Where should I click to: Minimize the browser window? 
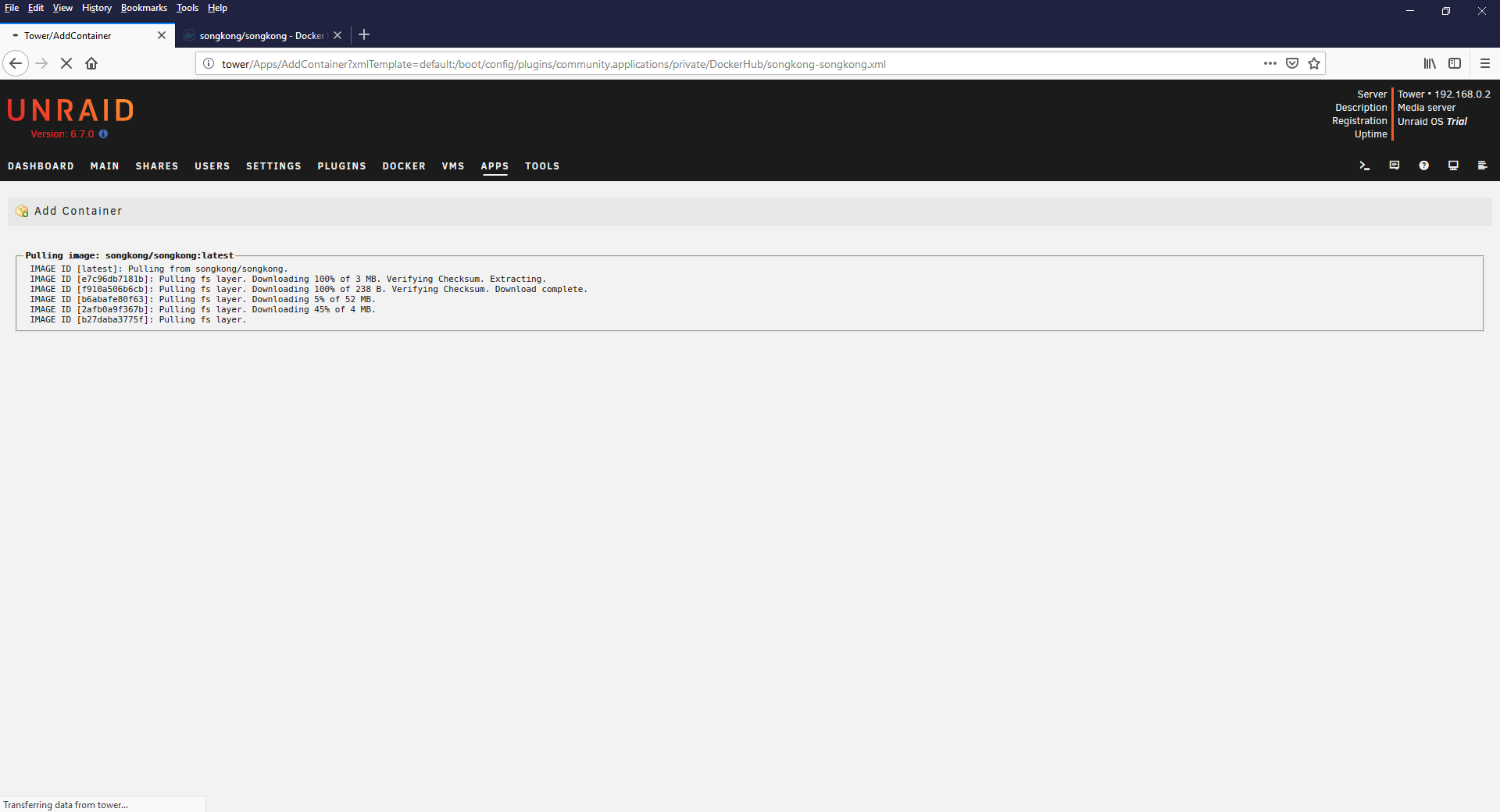click(1410, 11)
